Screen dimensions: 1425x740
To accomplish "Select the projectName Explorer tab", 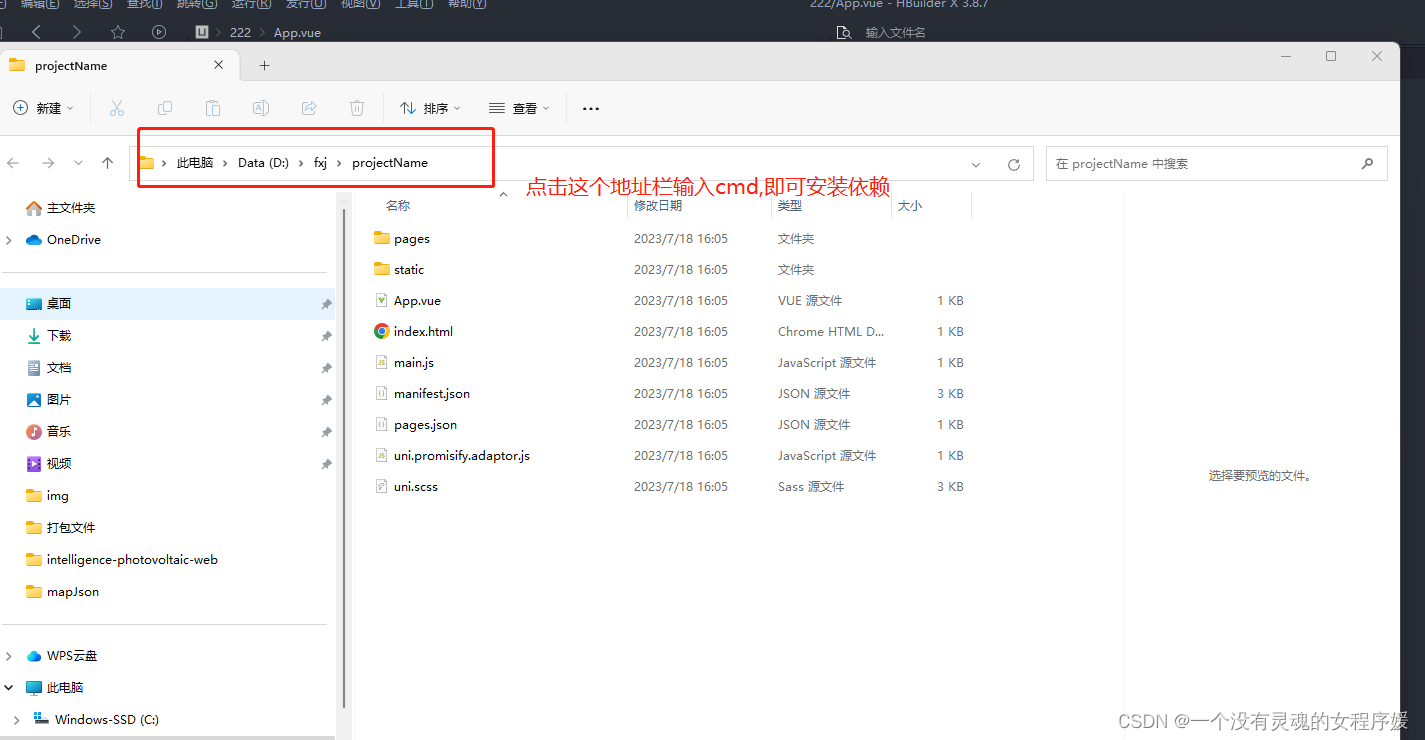I will point(120,65).
